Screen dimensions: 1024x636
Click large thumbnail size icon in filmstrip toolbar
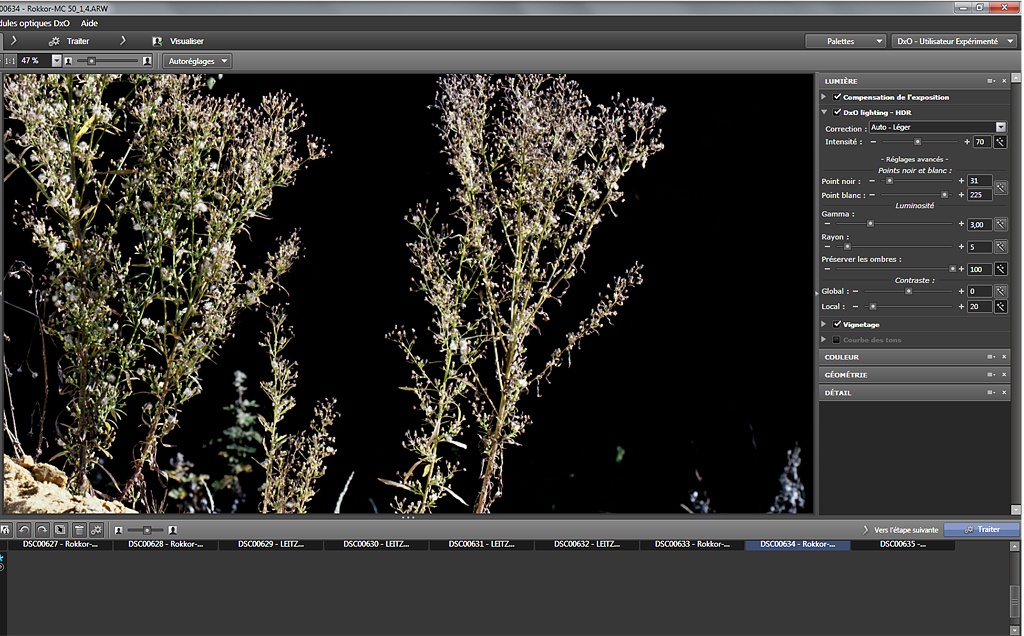pos(172,530)
